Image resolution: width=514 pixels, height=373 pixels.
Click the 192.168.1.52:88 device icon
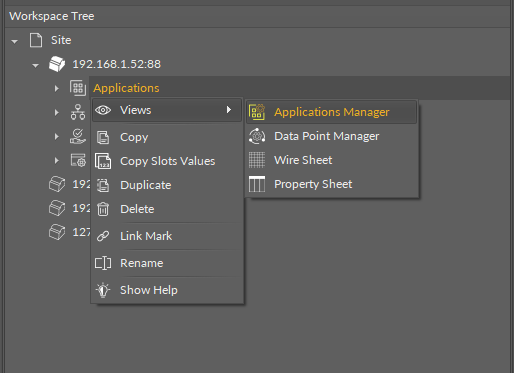click(57, 64)
